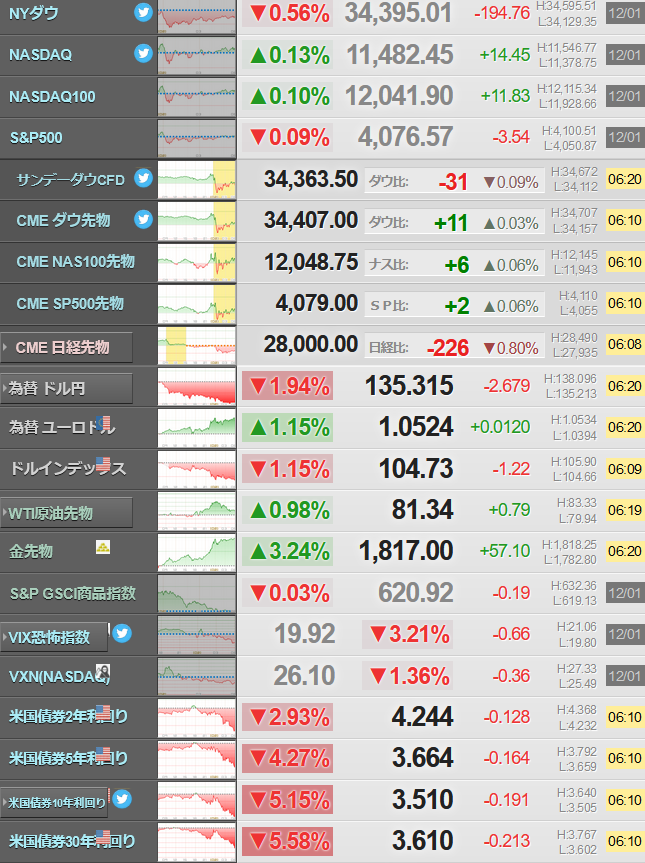
Task: Click the Twitter icon in the NYダウ row
Action: (x=143, y=12)
